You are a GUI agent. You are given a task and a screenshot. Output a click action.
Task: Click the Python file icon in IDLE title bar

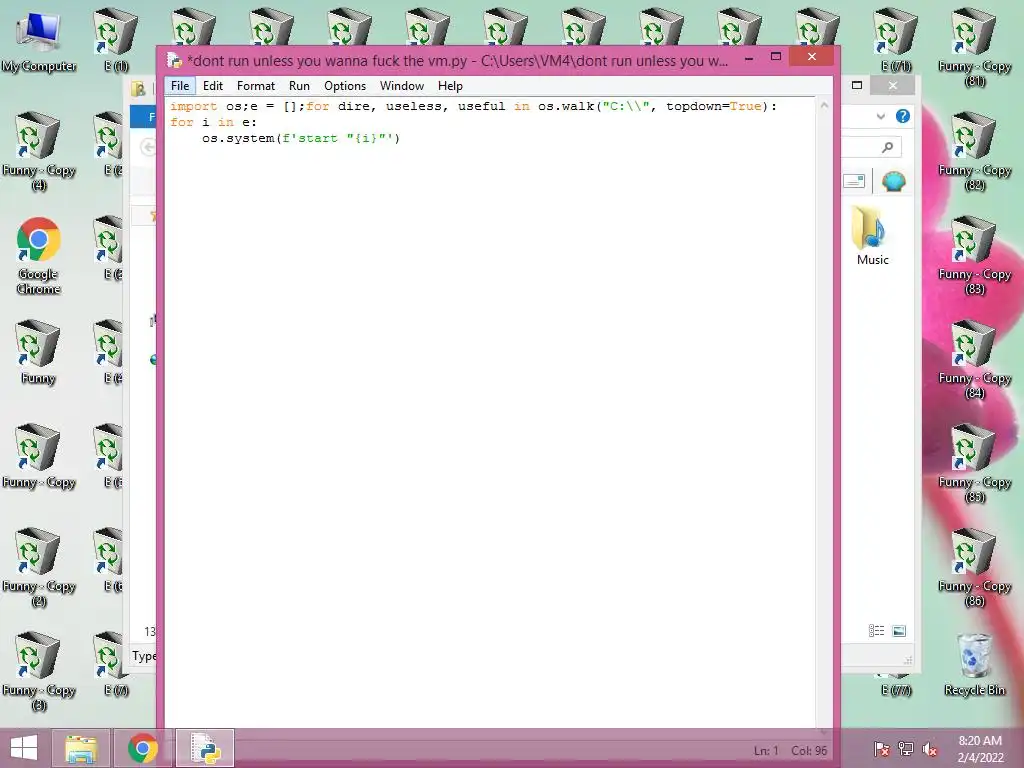click(x=174, y=60)
